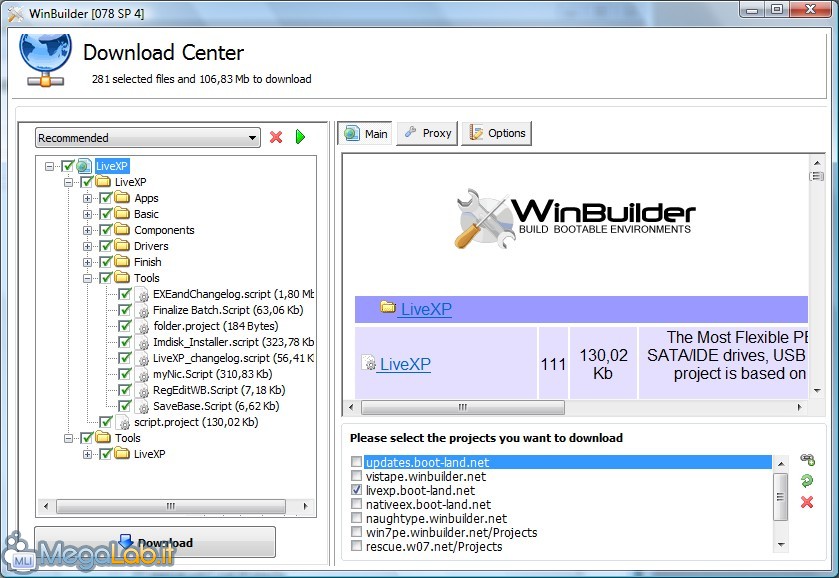This screenshot has height=578, width=839.
Task: Collapse the LiveXP subfolder containing Apps
Action: [x=68, y=182]
